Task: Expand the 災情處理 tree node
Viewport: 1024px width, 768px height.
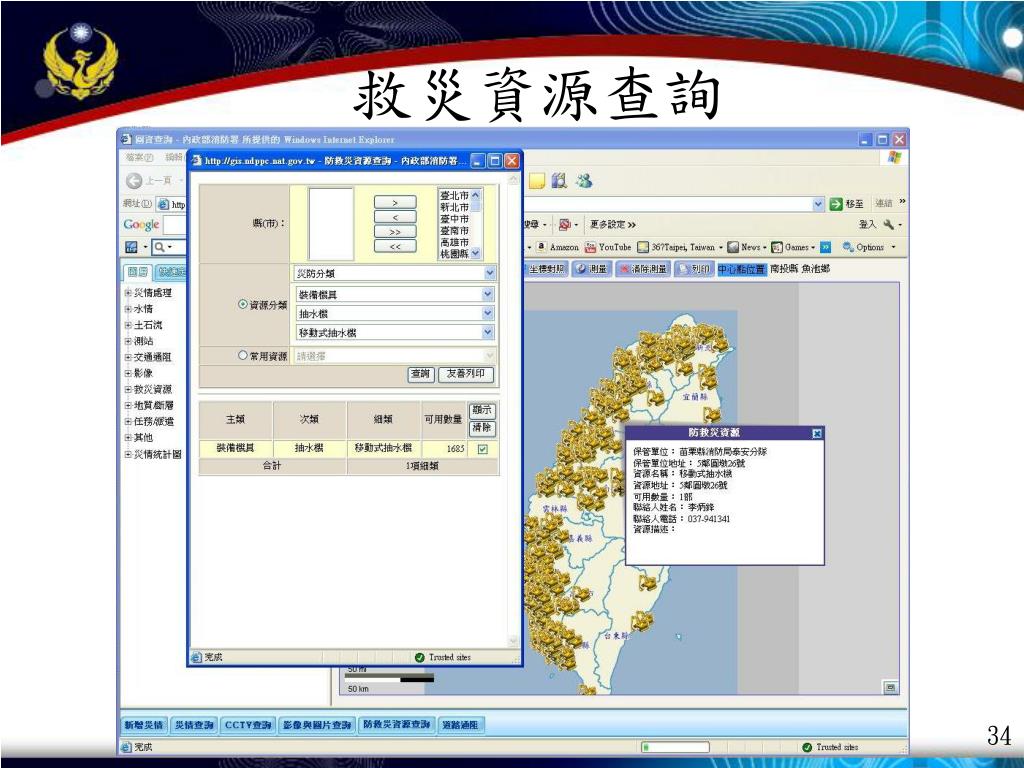Action: (128, 293)
